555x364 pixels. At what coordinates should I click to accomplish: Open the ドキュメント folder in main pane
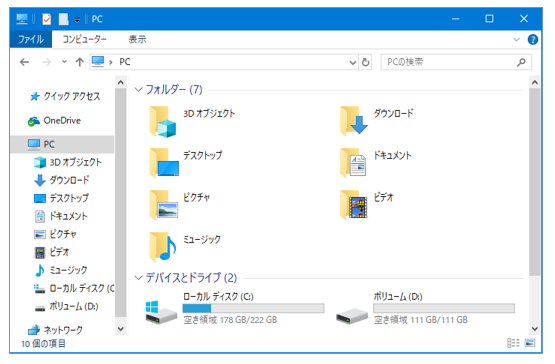[x=376, y=163]
